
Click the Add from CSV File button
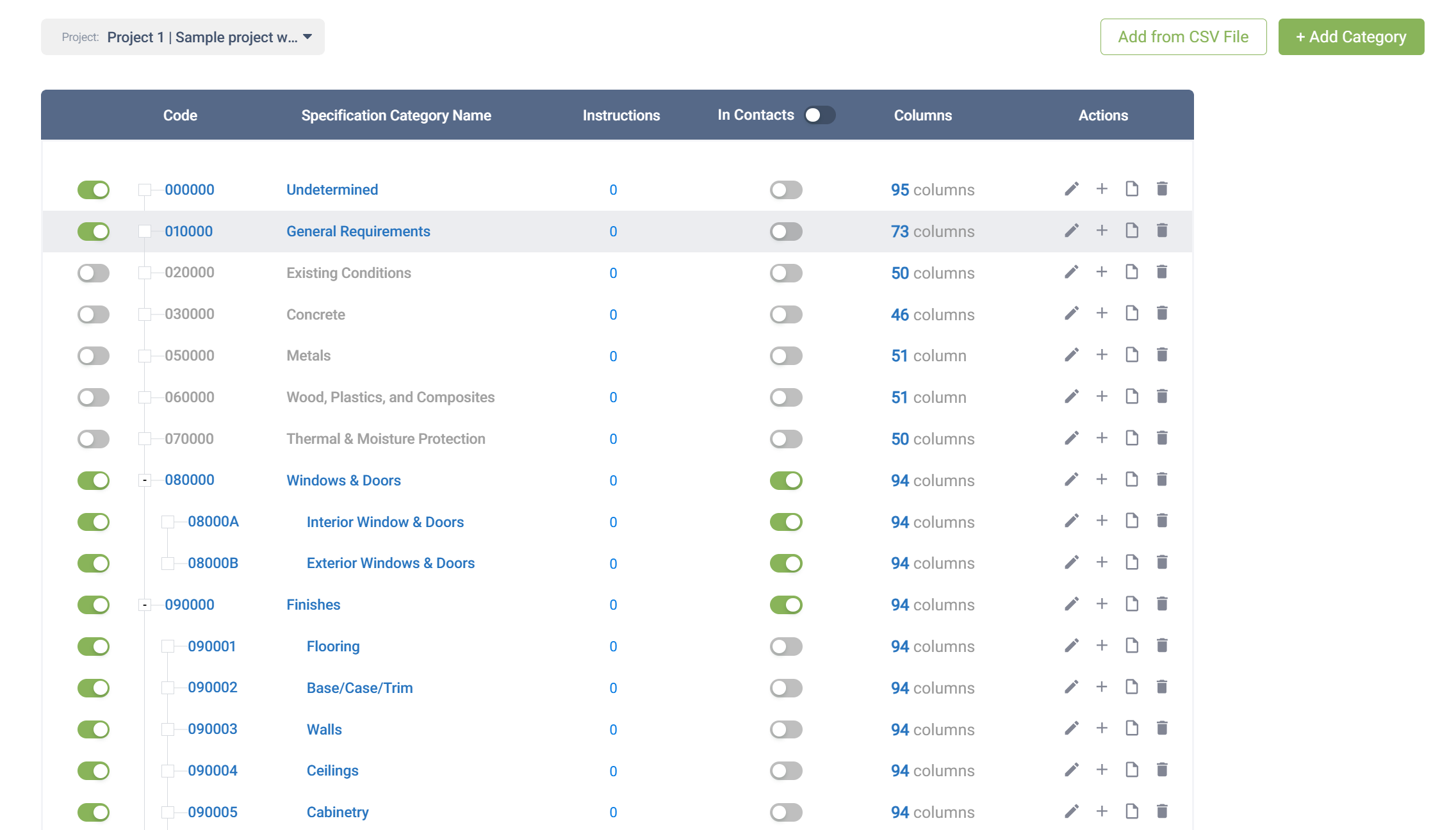pyautogui.click(x=1182, y=37)
